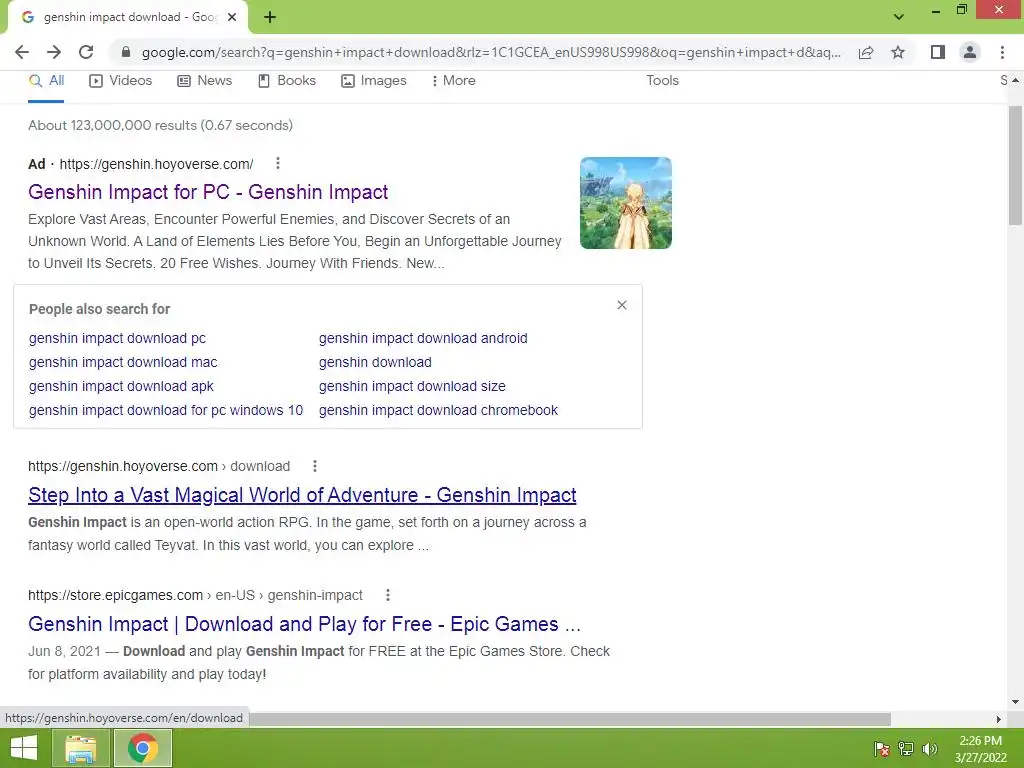Open the Action Center flag in the tray
Viewport: 1024px width, 768px height.
point(882,748)
